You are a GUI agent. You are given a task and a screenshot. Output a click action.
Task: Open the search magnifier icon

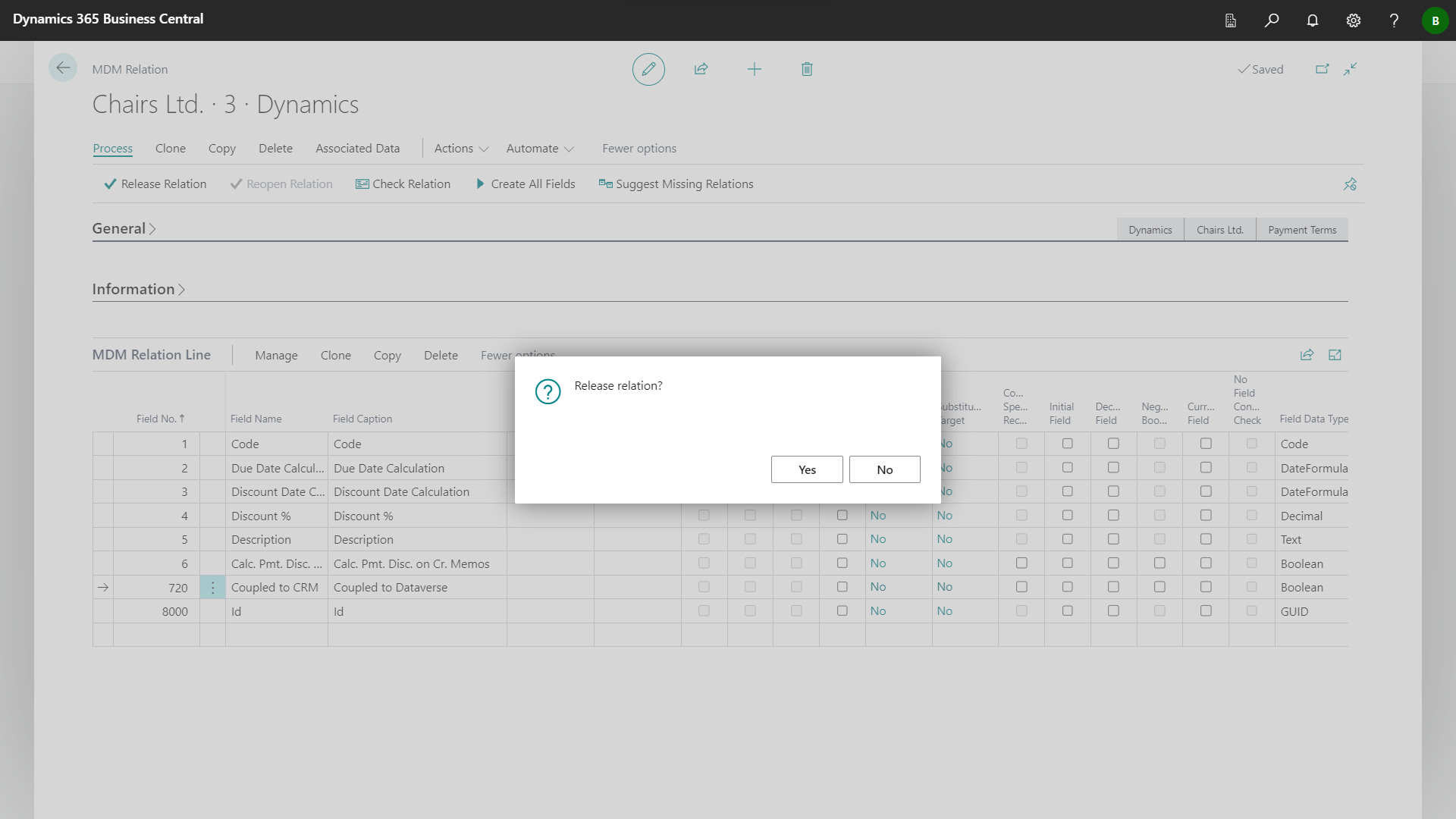click(1272, 20)
